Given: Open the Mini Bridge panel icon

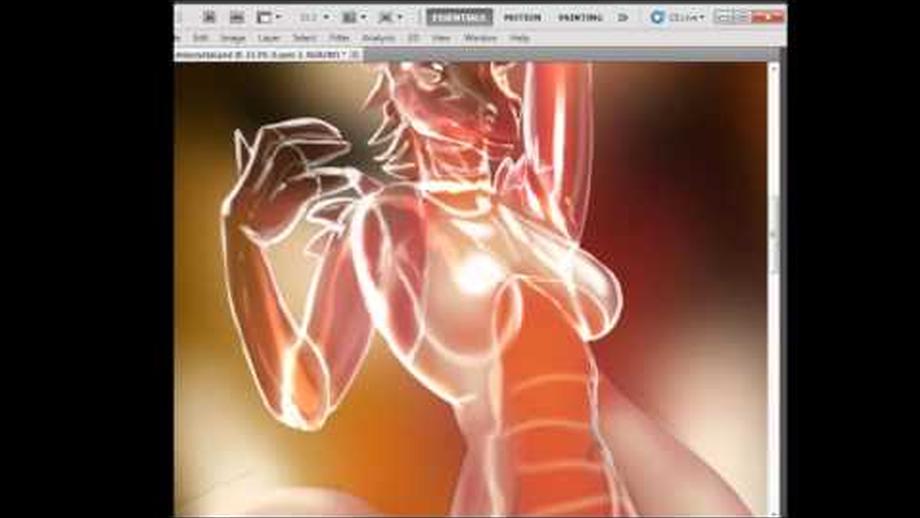Looking at the screenshot, I should [236, 18].
